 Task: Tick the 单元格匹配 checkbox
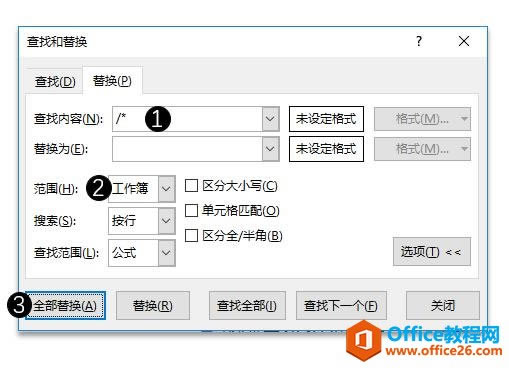[x=191, y=211]
